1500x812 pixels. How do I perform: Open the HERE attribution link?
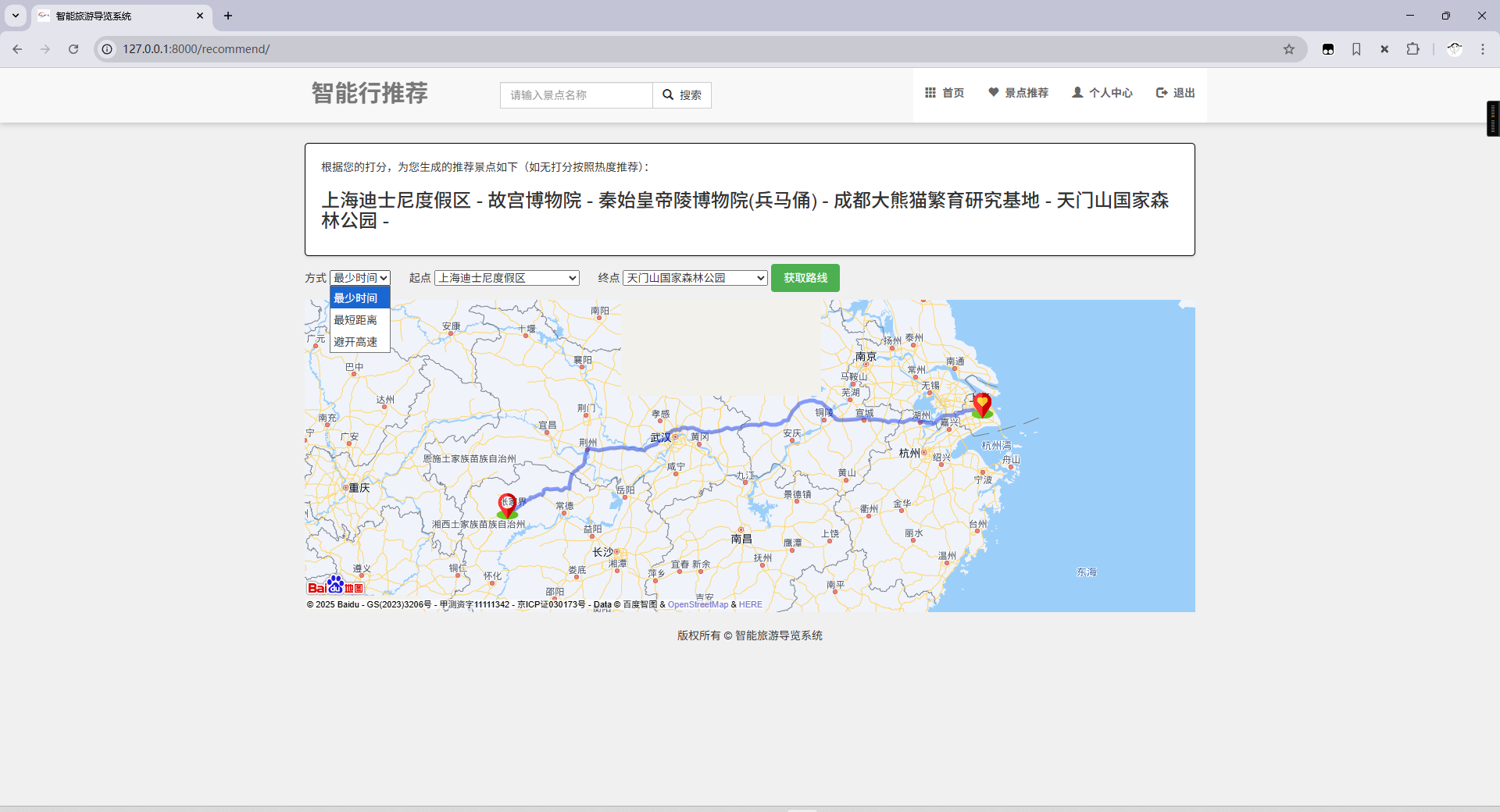tap(751, 604)
